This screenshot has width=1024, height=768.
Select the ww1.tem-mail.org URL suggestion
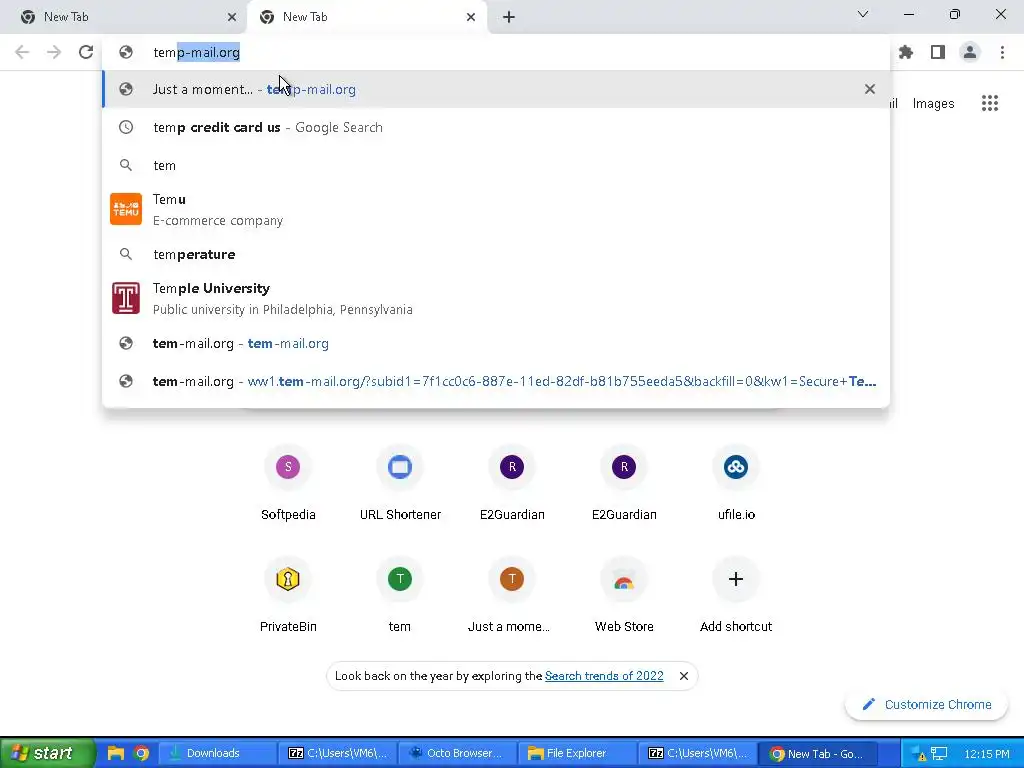click(x=496, y=381)
